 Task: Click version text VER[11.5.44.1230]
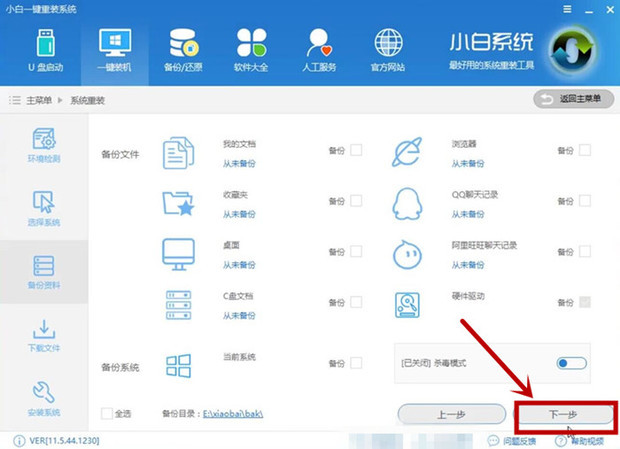[64, 440]
